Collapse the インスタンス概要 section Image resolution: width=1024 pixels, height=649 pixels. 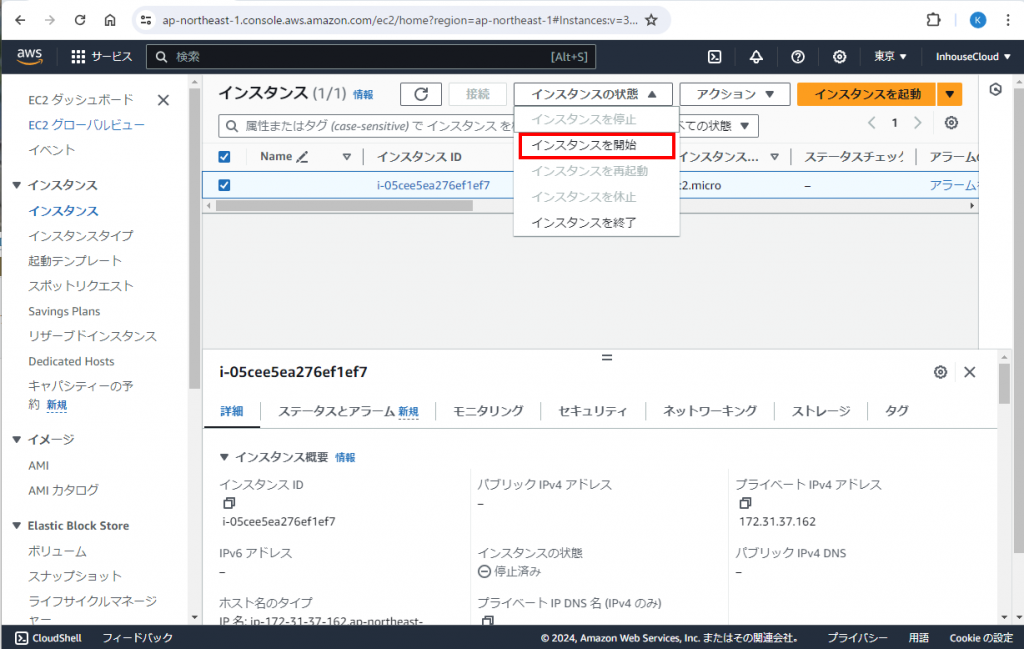pos(225,457)
